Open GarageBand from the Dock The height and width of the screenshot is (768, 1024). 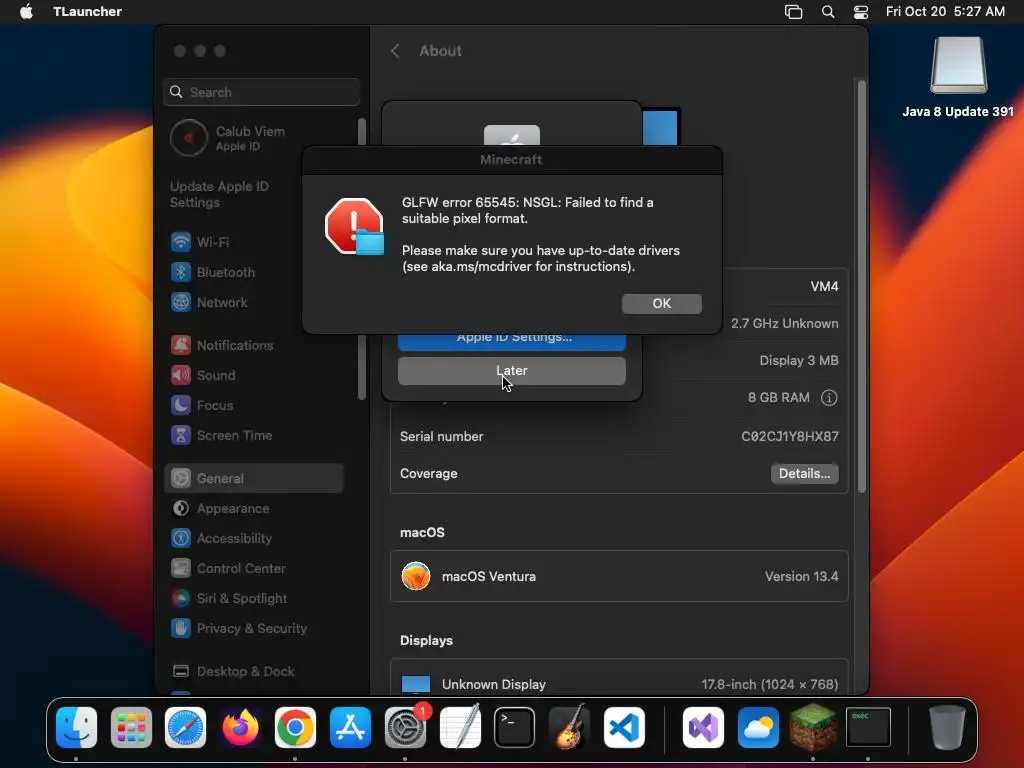(x=569, y=727)
